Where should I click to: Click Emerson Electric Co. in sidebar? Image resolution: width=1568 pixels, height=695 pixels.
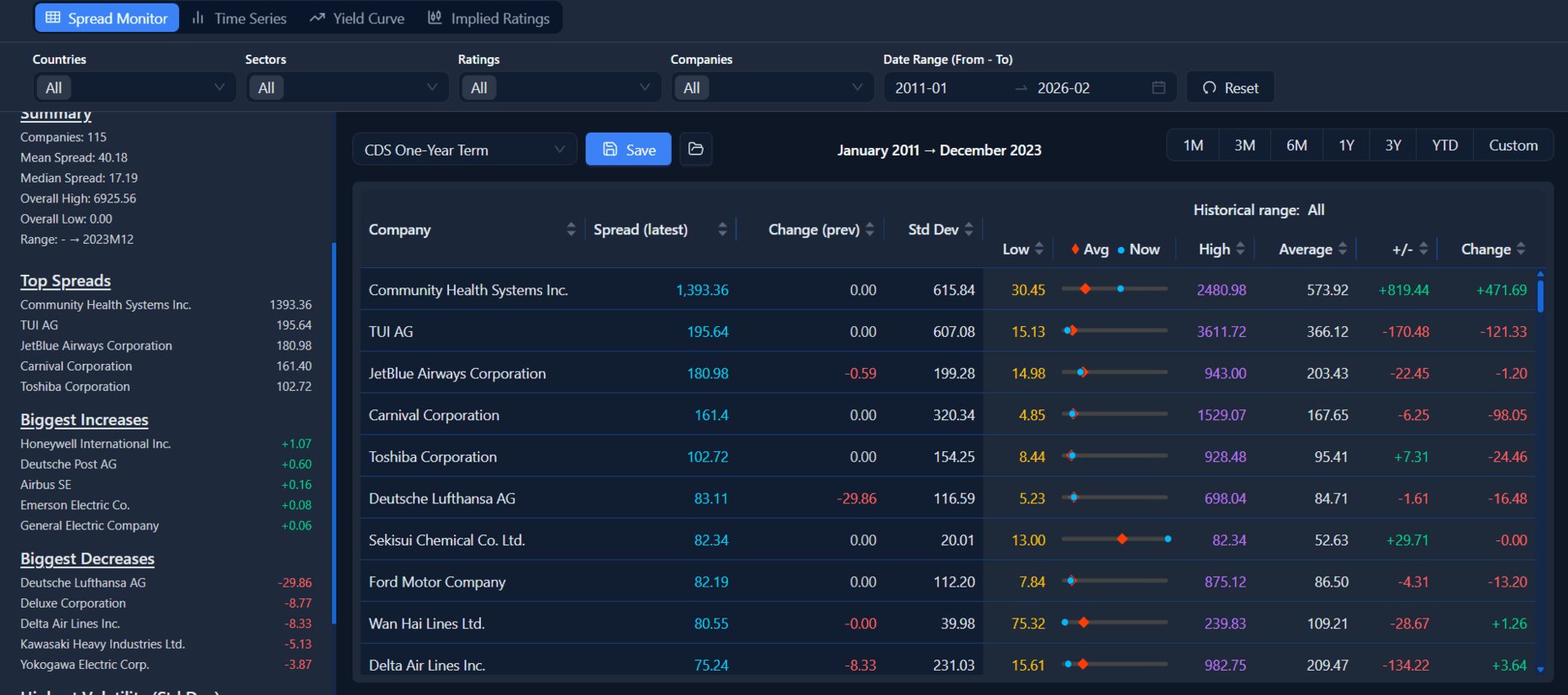(x=75, y=505)
